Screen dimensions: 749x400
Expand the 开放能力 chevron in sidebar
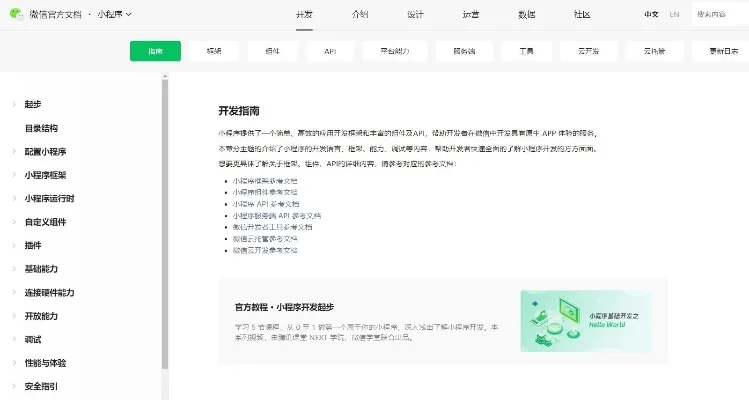pos(14,315)
